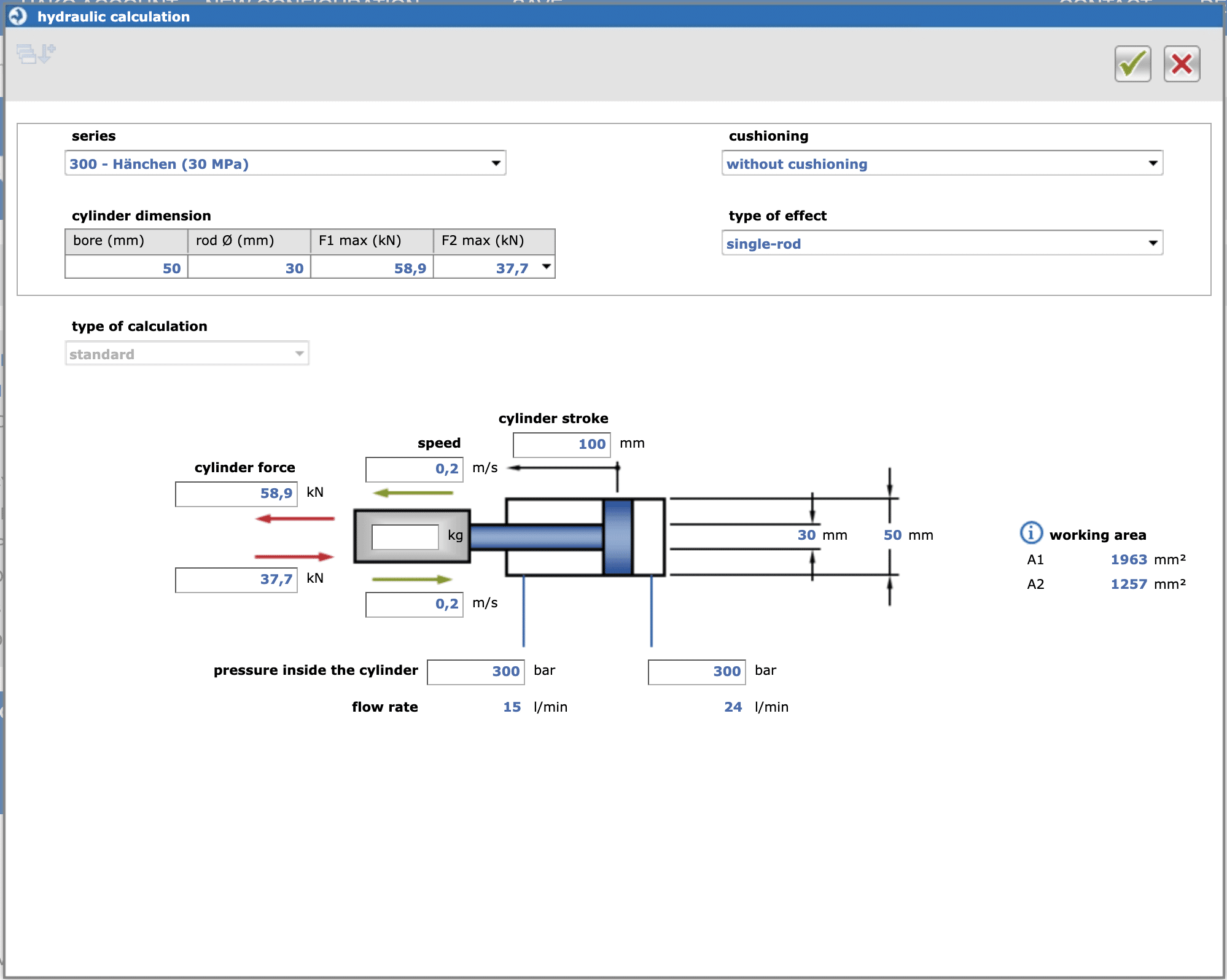Click the upper speed input field

coord(414,469)
